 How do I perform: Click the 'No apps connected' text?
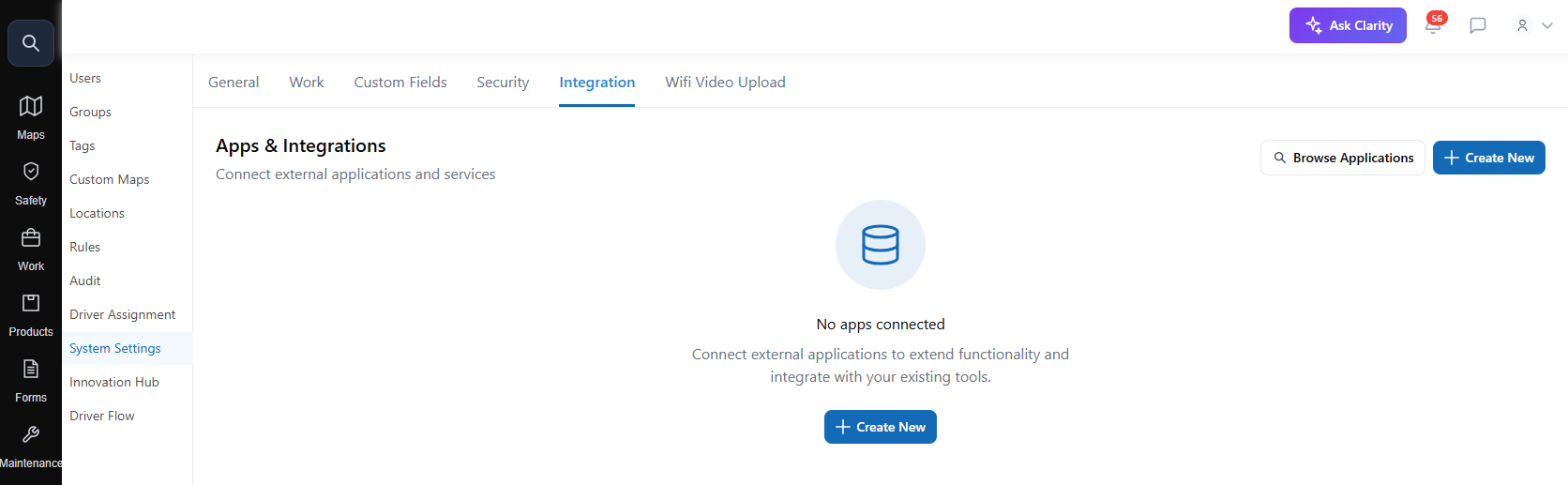881,325
